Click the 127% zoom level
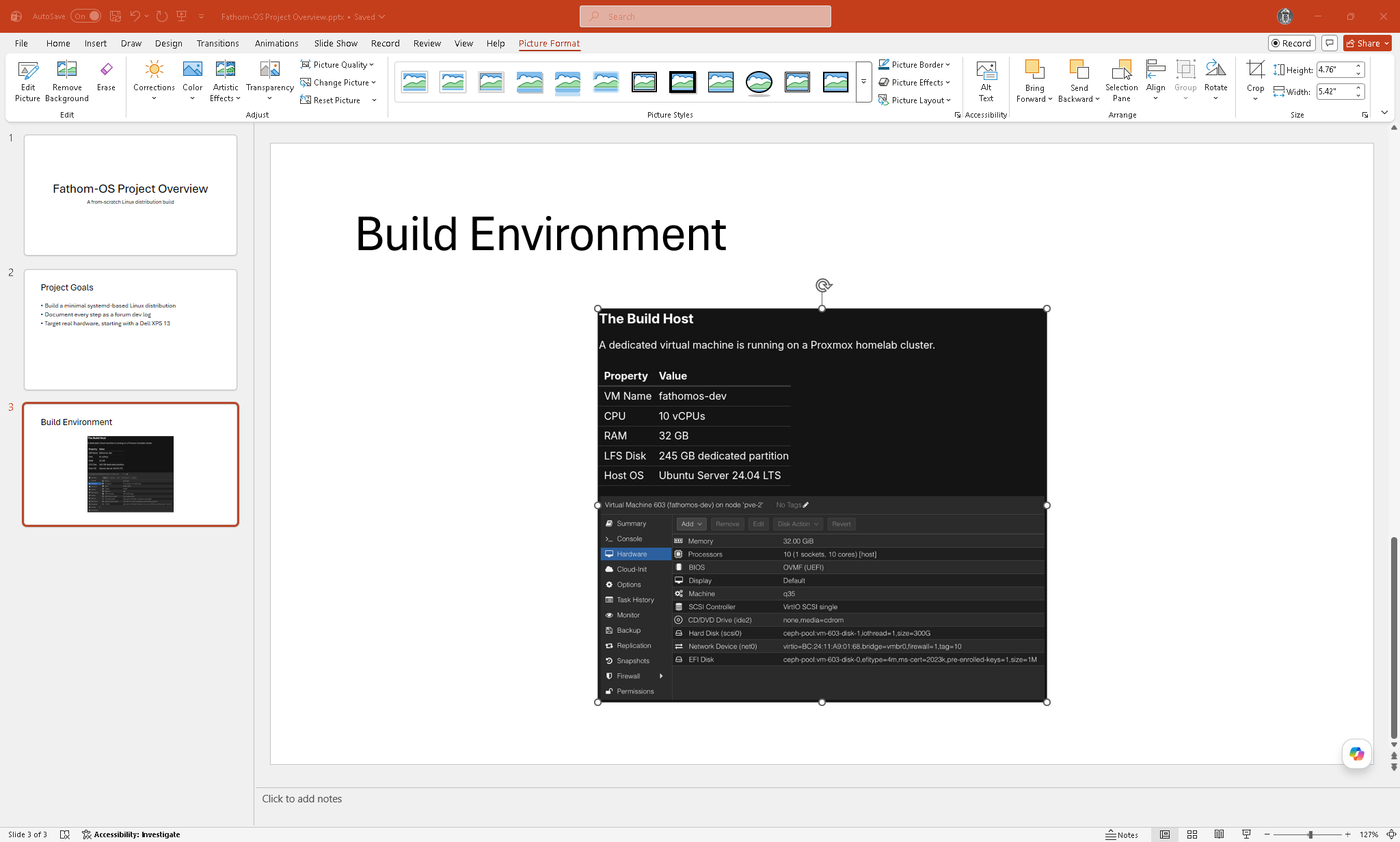This screenshot has width=1400, height=842. point(1369,834)
